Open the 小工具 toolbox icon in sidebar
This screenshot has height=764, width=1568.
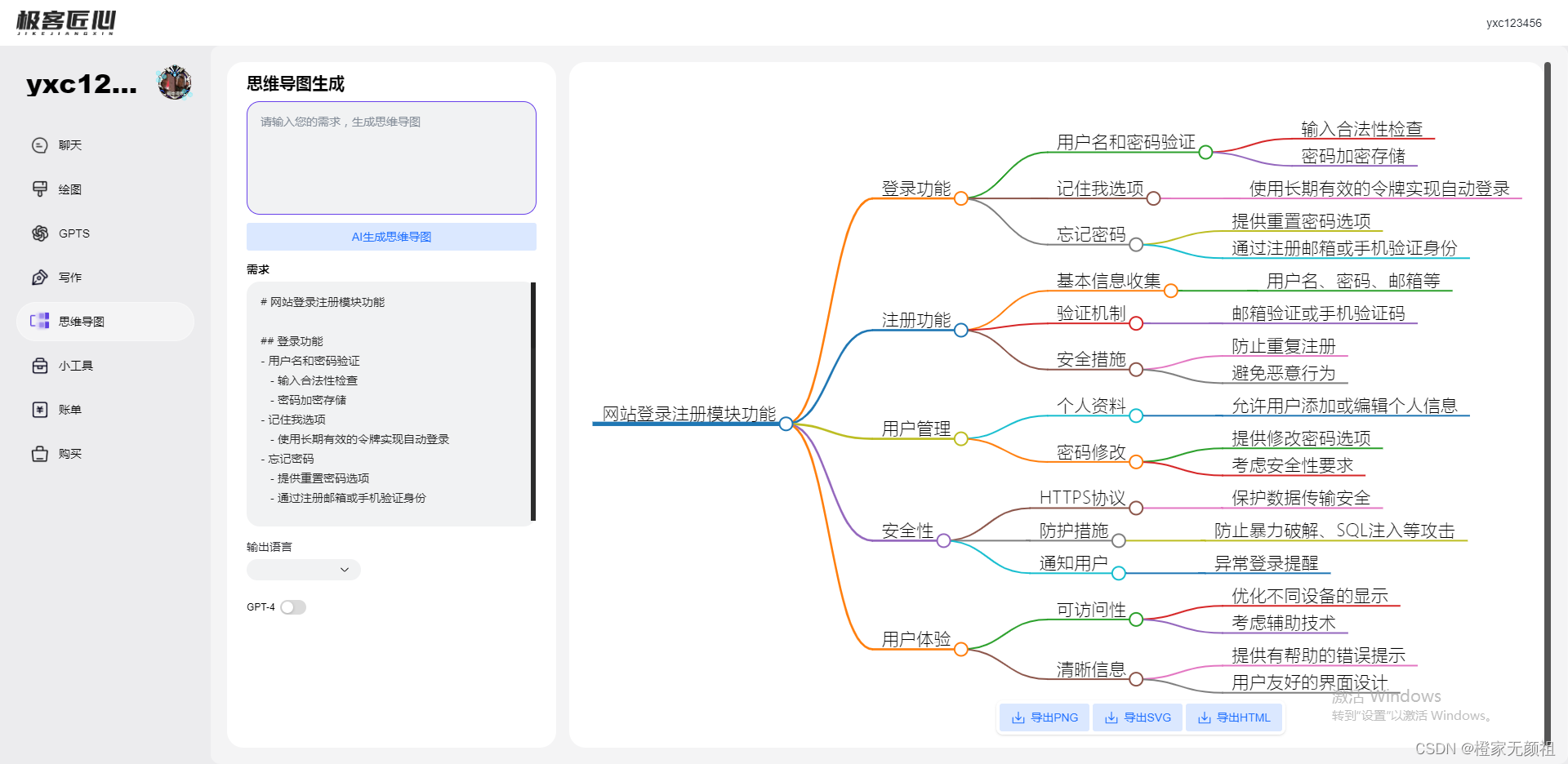pos(39,366)
